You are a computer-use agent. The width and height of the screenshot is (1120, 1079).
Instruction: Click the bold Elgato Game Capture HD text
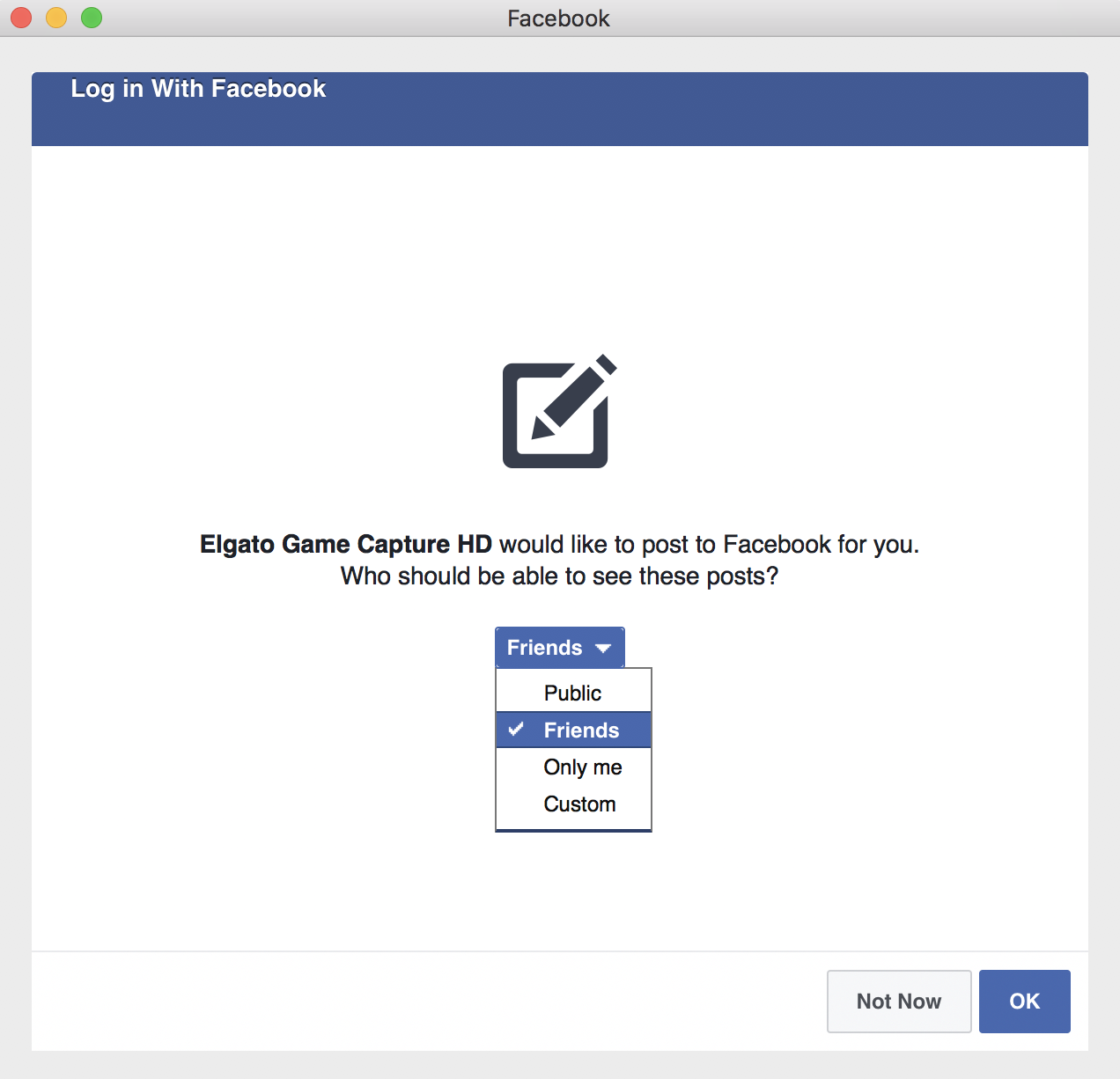[x=345, y=544]
